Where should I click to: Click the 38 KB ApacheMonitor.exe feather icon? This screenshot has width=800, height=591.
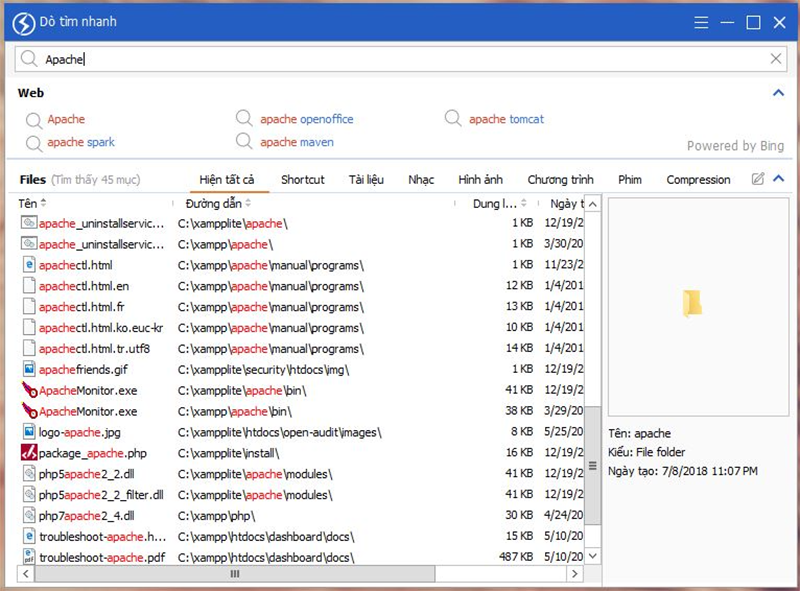point(30,411)
